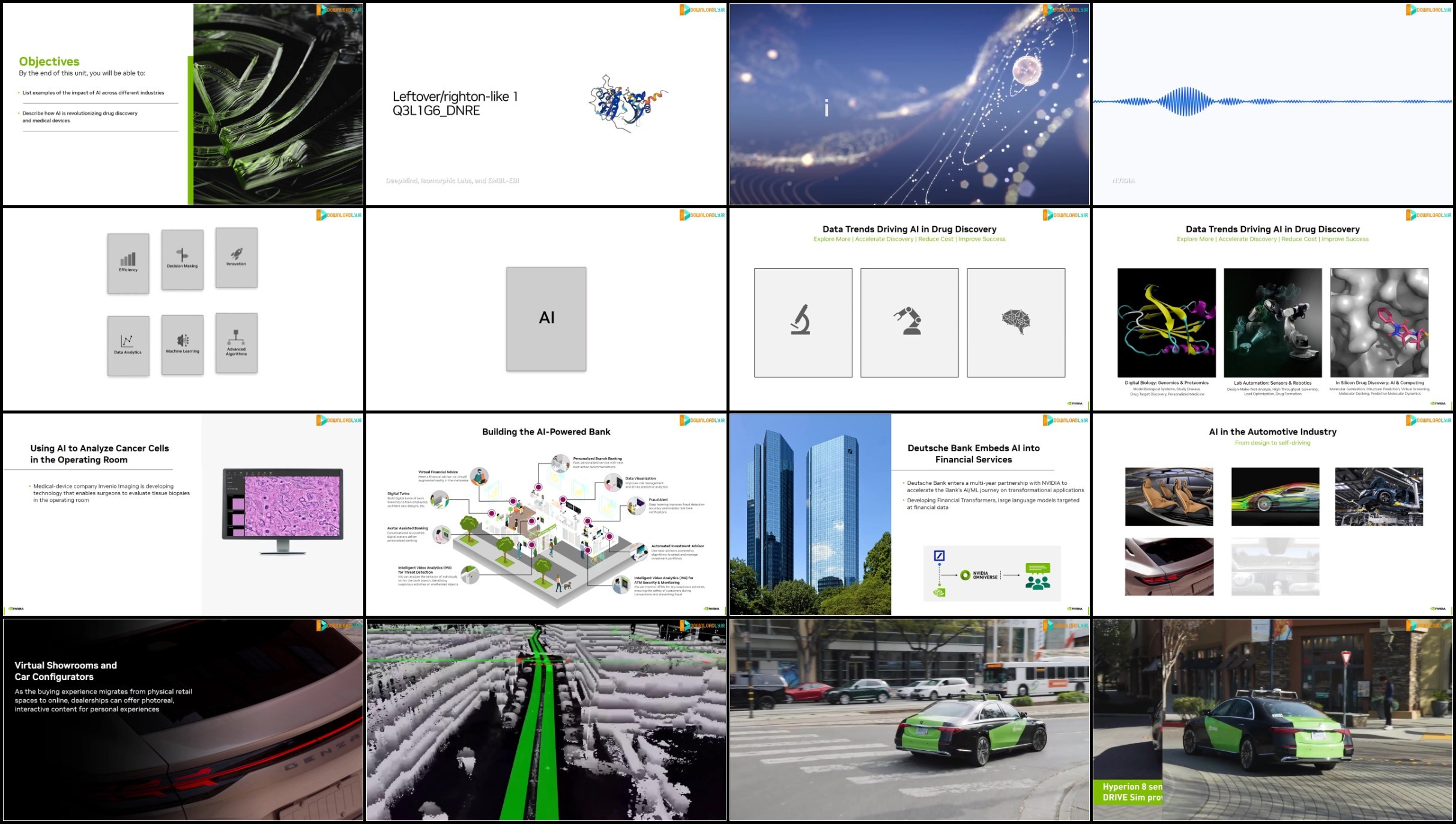Click "Intelligent Video Analytics (IVA) for Threat Detection" label
This screenshot has width=1456, height=824.
point(424,570)
